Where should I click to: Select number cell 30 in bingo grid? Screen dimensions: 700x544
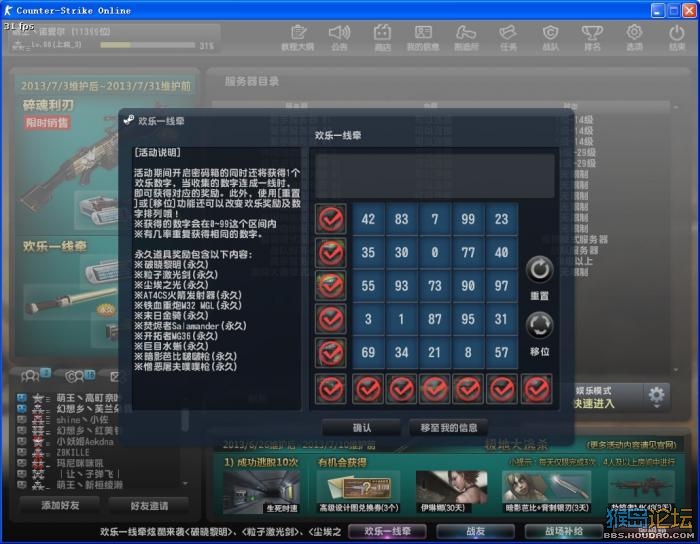[x=401, y=253]
